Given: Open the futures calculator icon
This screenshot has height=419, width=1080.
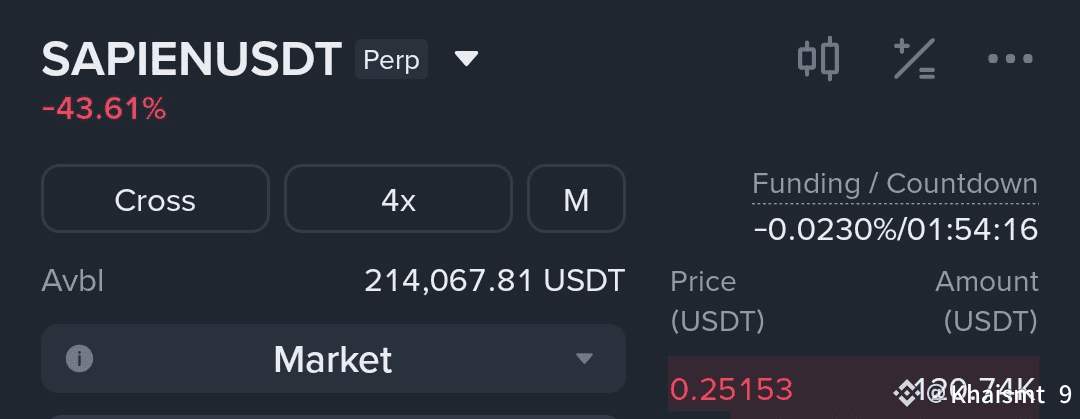Looking at the screenshot, I should pyautogui.click(x=914, y=59).
